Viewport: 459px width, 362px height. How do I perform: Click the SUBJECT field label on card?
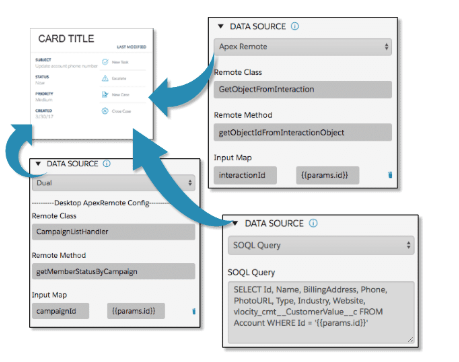43,60
